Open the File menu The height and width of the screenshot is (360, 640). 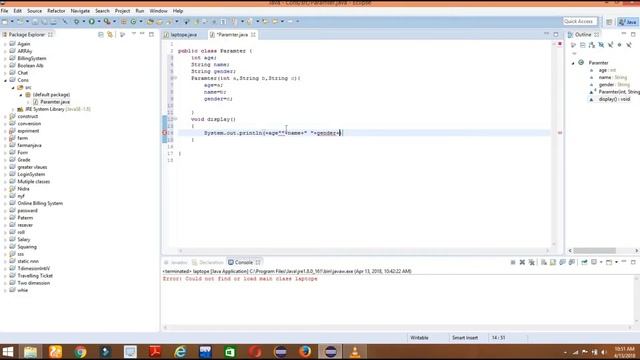4,11
